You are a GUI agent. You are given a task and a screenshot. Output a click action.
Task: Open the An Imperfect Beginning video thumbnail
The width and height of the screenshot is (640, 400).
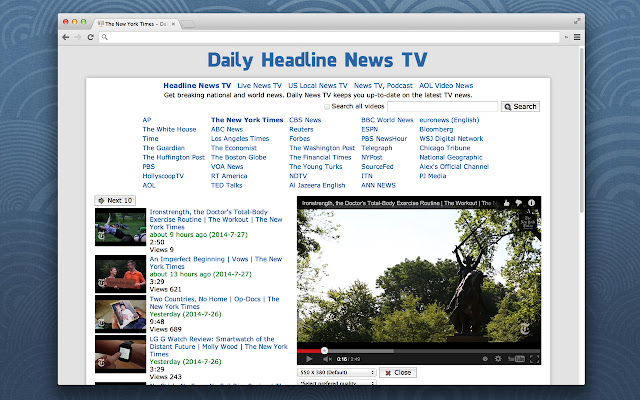(x=120, y=274)
